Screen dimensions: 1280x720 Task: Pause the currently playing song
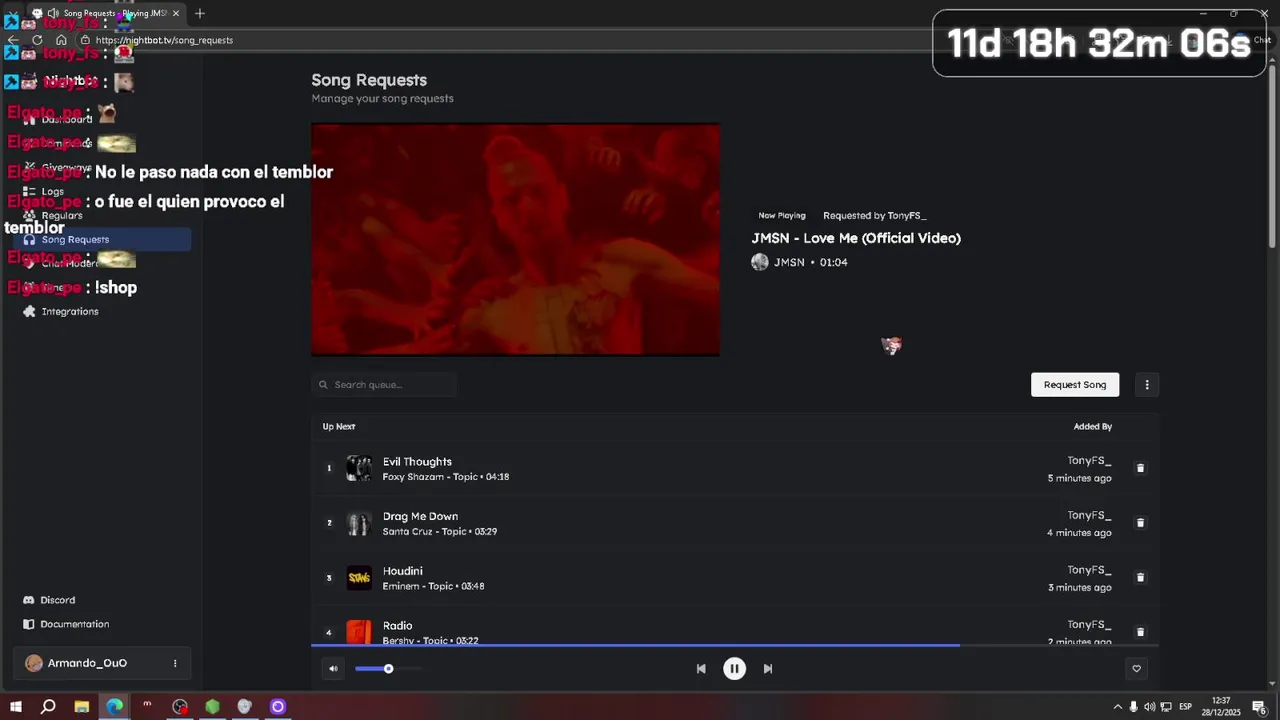[734, 669]
